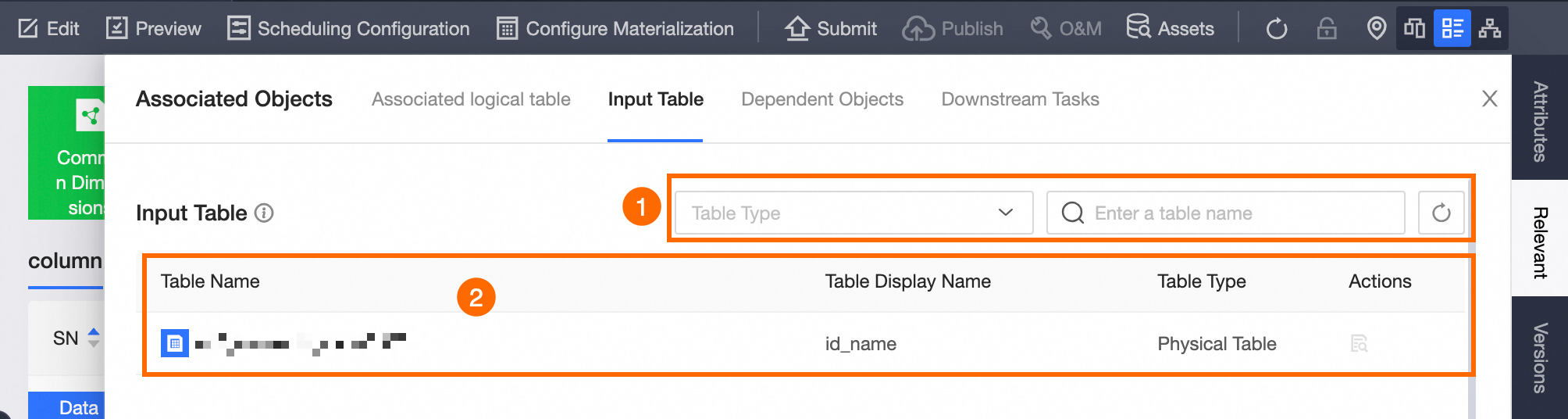Screen dimensions: 1568x419
Task: Open the Dependent Objects tab
Action: [822, 99]
